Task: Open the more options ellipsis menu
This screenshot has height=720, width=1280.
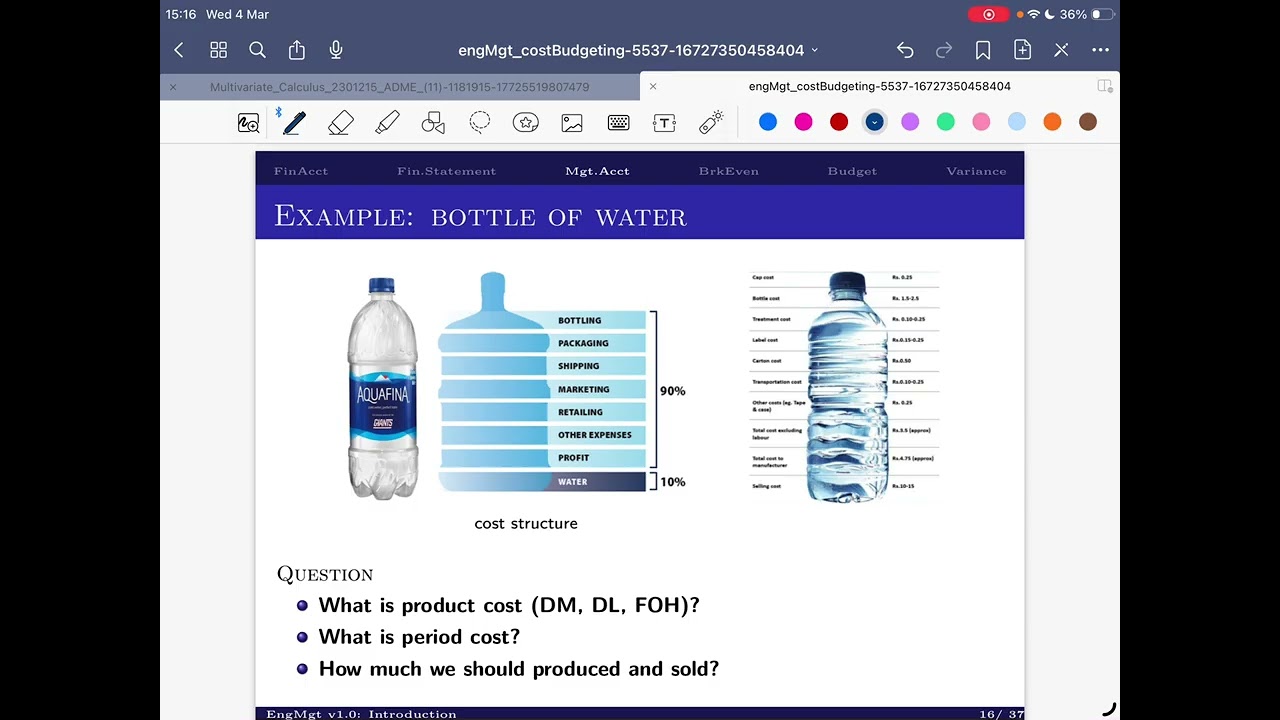Action: click(x=1100, y=50)
